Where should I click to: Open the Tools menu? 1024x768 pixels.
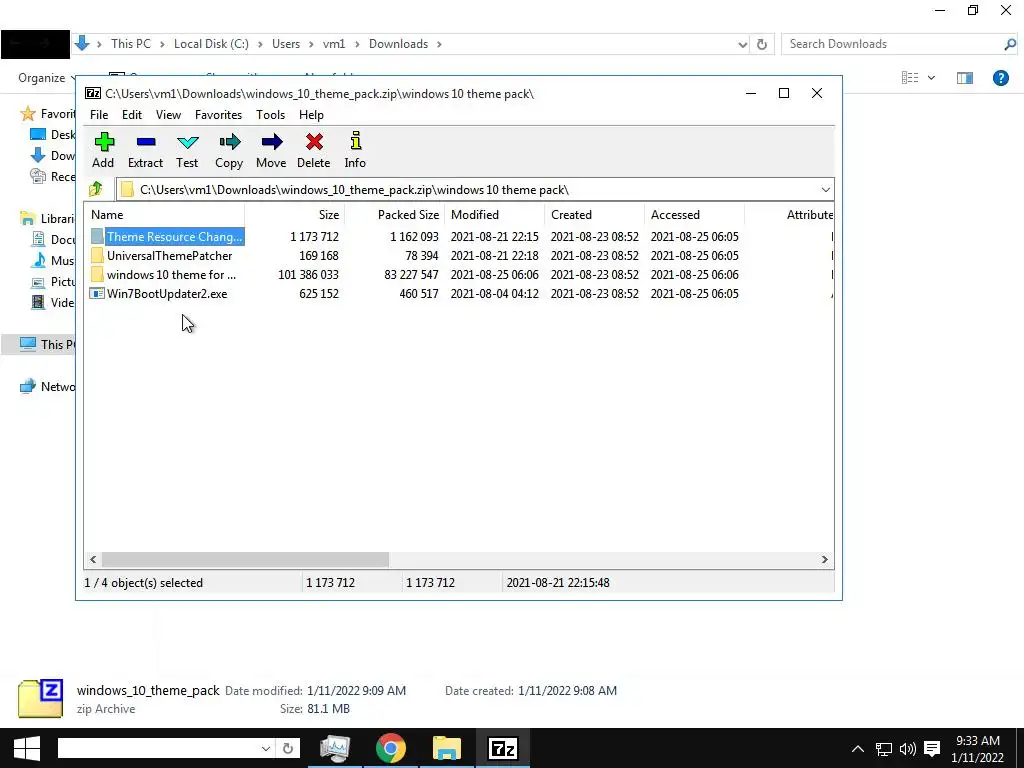point(270,115)
